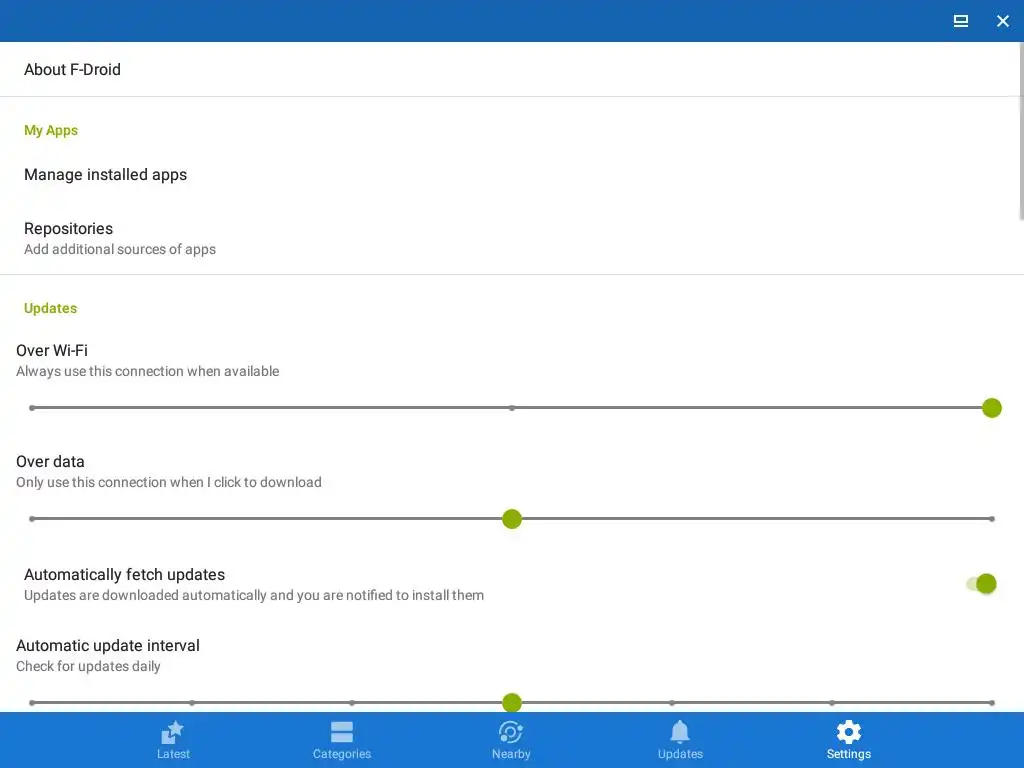The width and height of the screenshot is (1024, 768).
Task: Click the Updates tab label
Action: pyautogui.click(x=680, y=754)
